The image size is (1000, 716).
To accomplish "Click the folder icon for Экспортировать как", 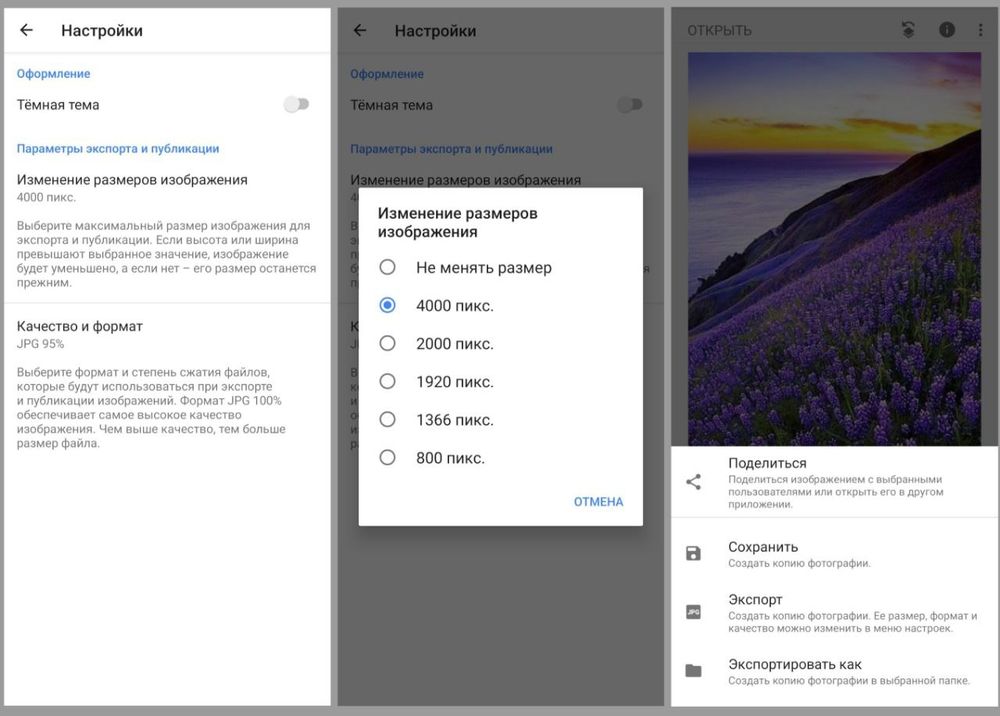I will [x=693, y=671].
